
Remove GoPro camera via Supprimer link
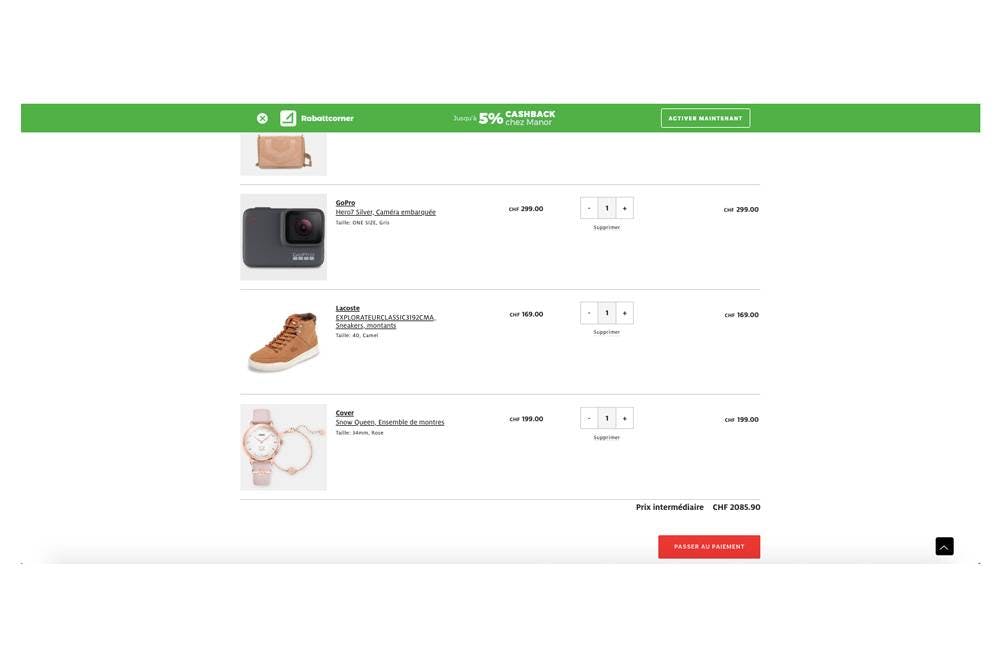coord(607,228)
